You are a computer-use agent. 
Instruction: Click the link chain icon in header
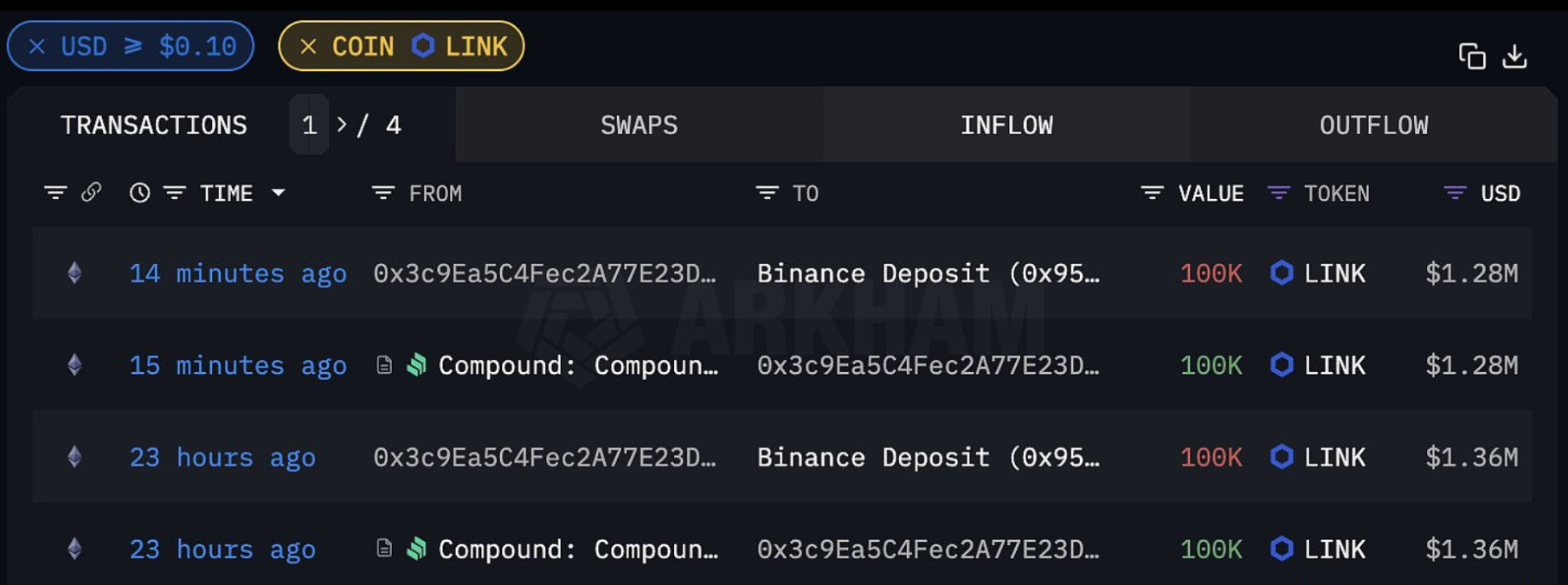tap(91, 192)
